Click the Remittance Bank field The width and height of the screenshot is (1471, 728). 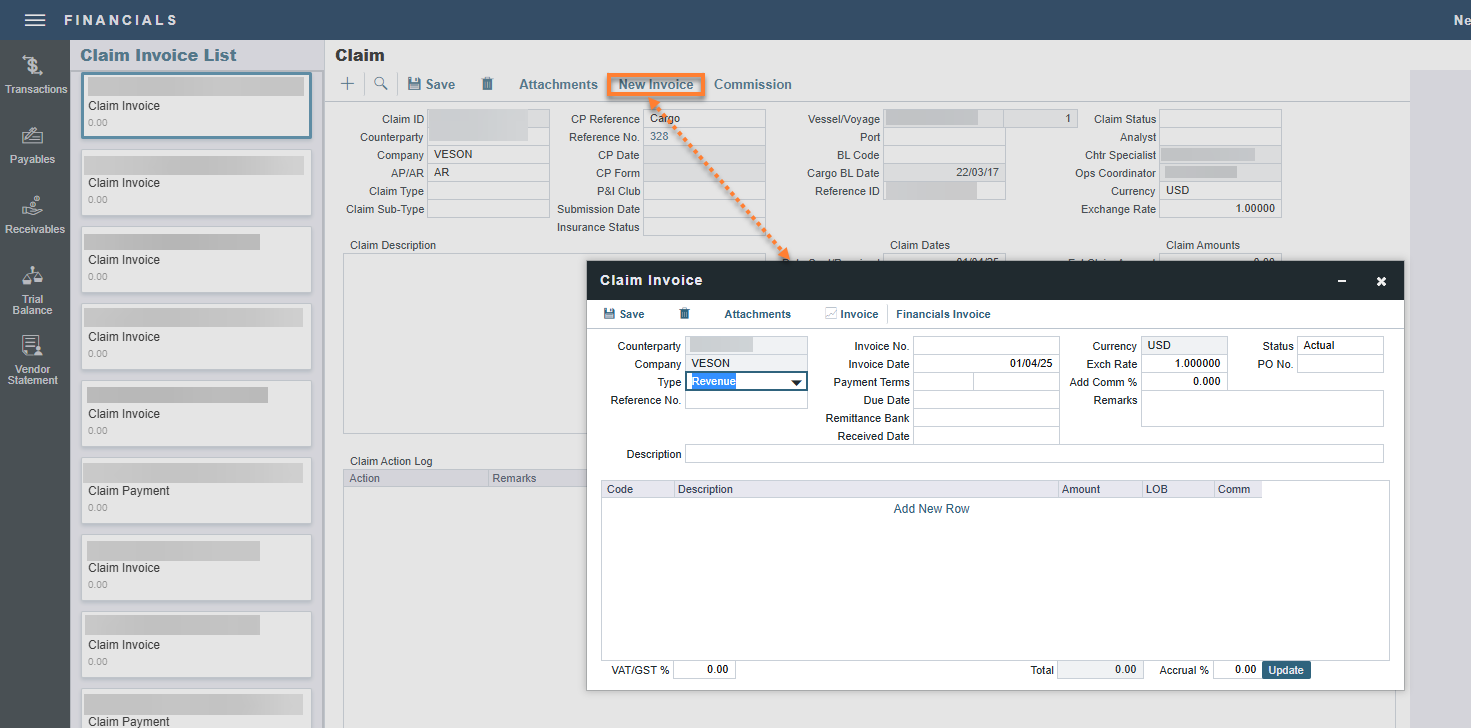click(x=986, y=418)
